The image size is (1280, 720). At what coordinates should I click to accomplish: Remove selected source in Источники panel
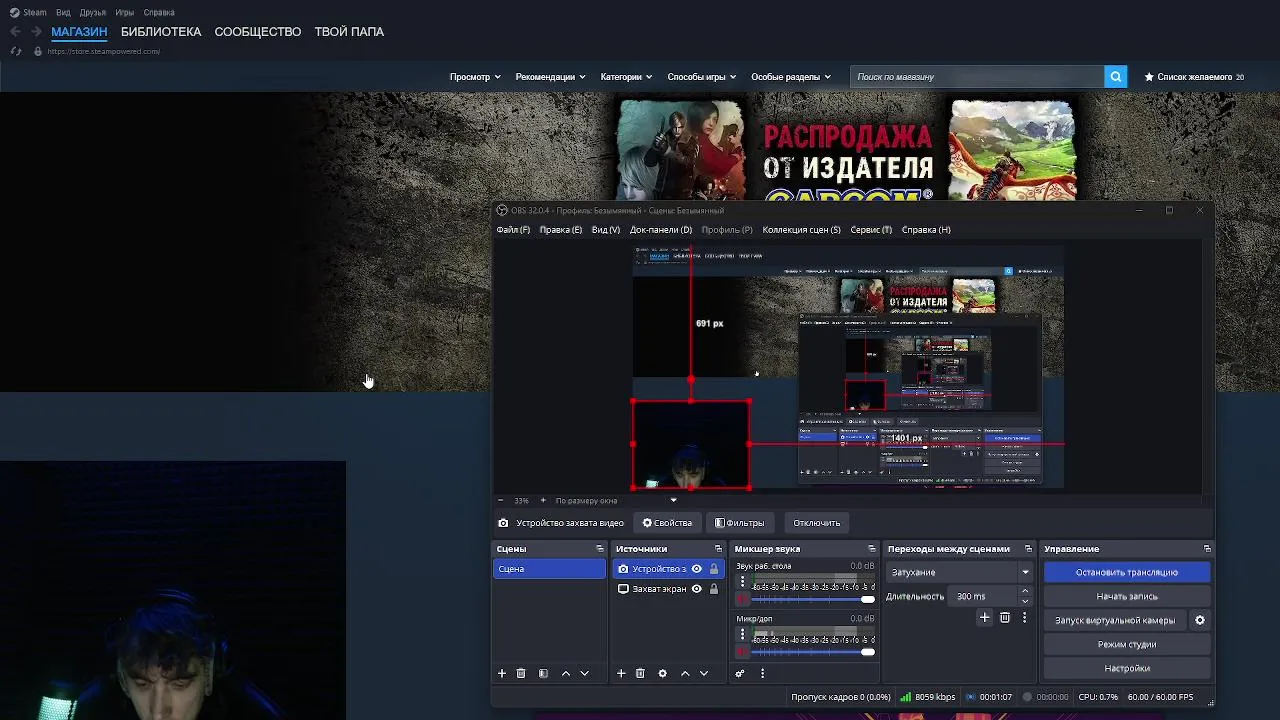(640, 673)
